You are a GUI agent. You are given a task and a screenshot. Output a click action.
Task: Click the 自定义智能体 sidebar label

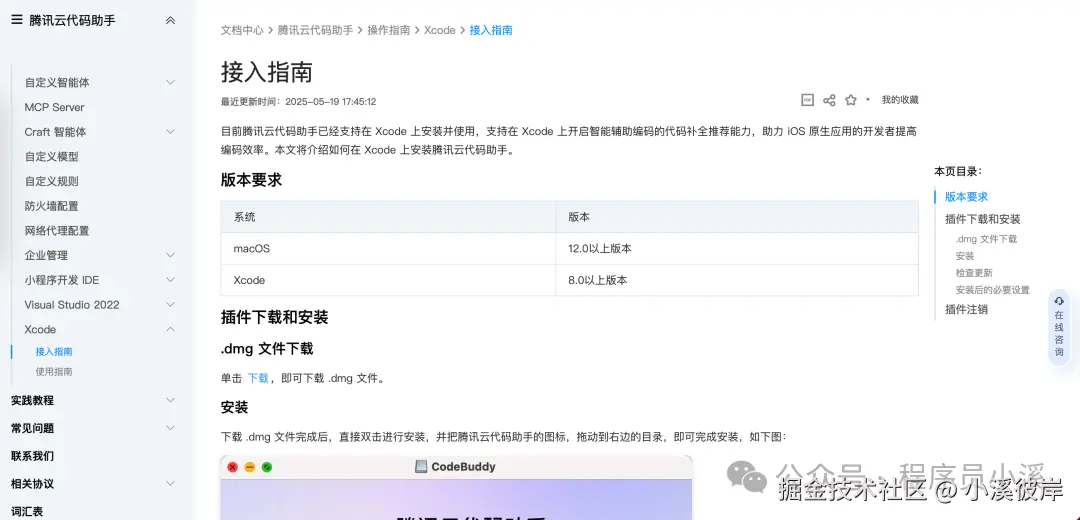57,83
